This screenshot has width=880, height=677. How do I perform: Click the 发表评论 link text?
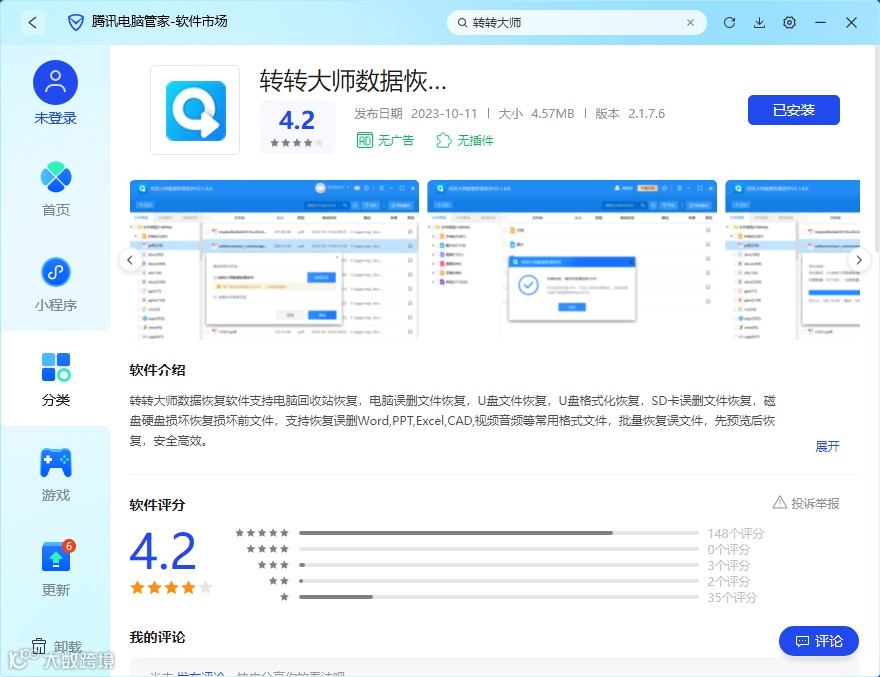(x=201, y=674)
